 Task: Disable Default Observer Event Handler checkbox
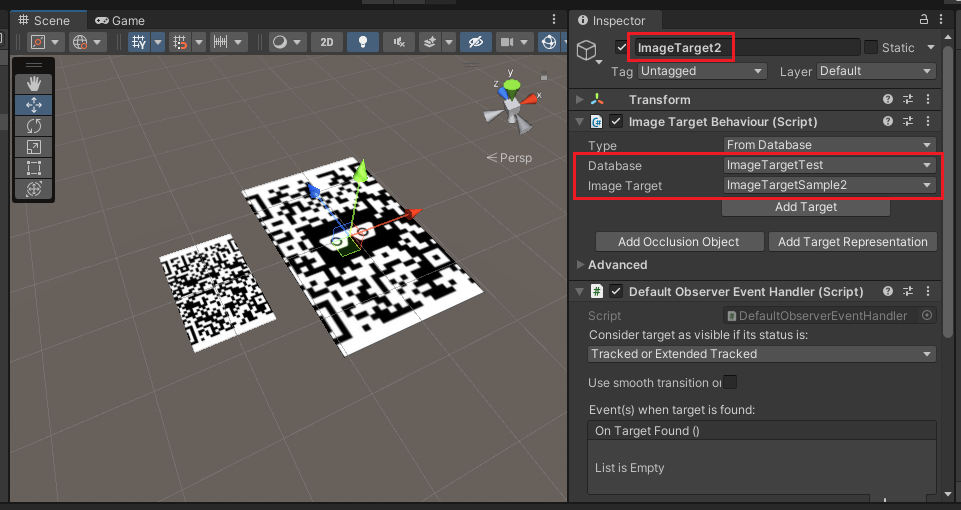point(616,291)
